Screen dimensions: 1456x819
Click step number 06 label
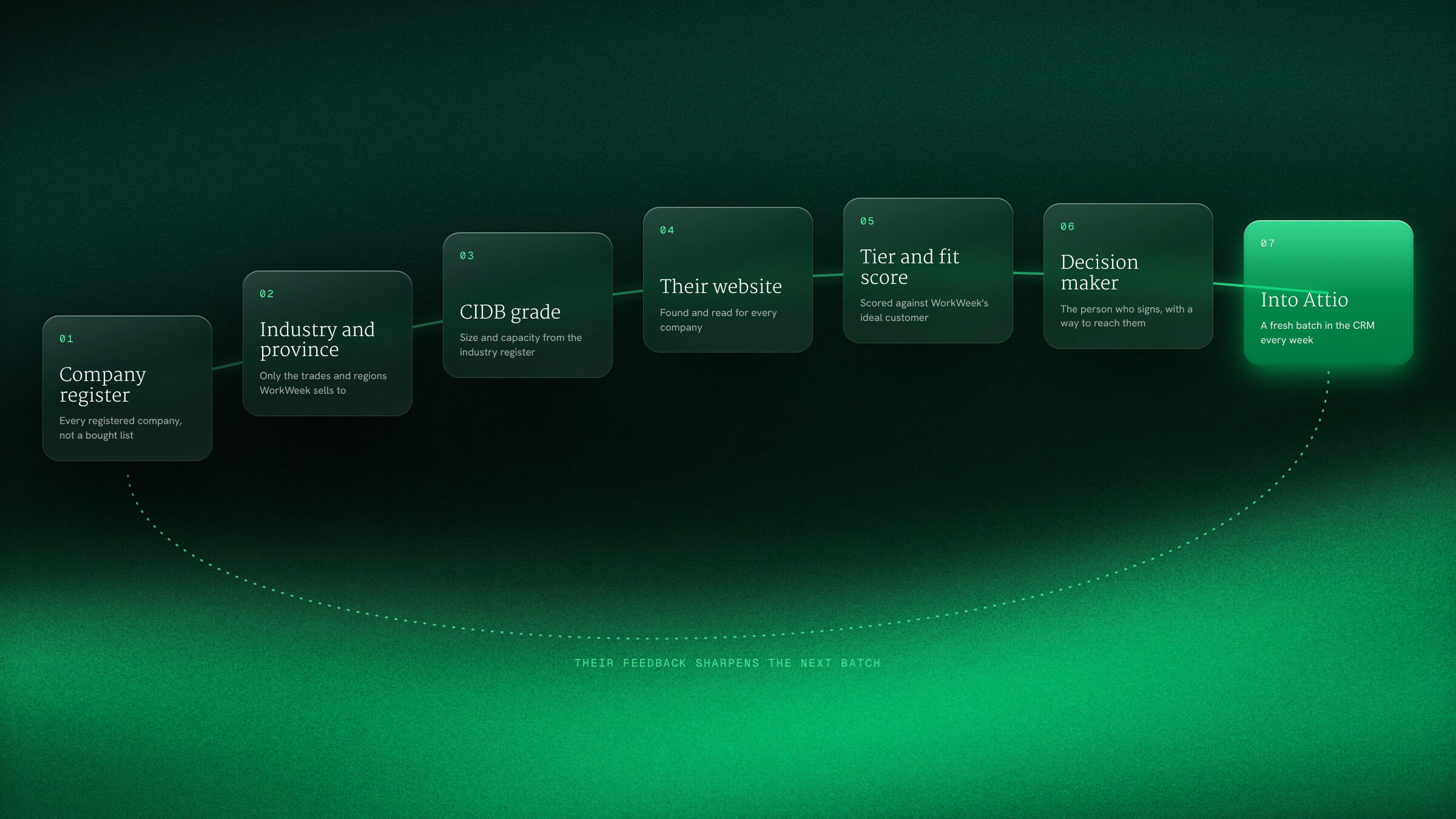(x=1067, y=226)
